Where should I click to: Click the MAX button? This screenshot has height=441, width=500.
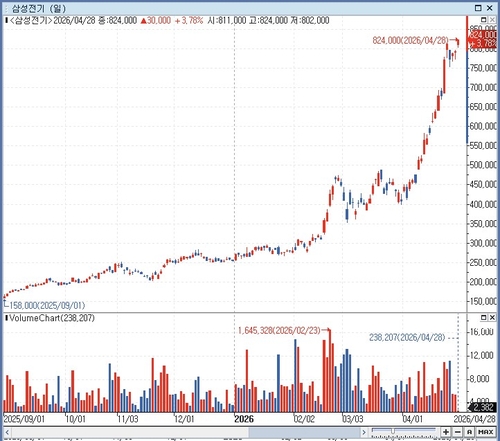486,432
